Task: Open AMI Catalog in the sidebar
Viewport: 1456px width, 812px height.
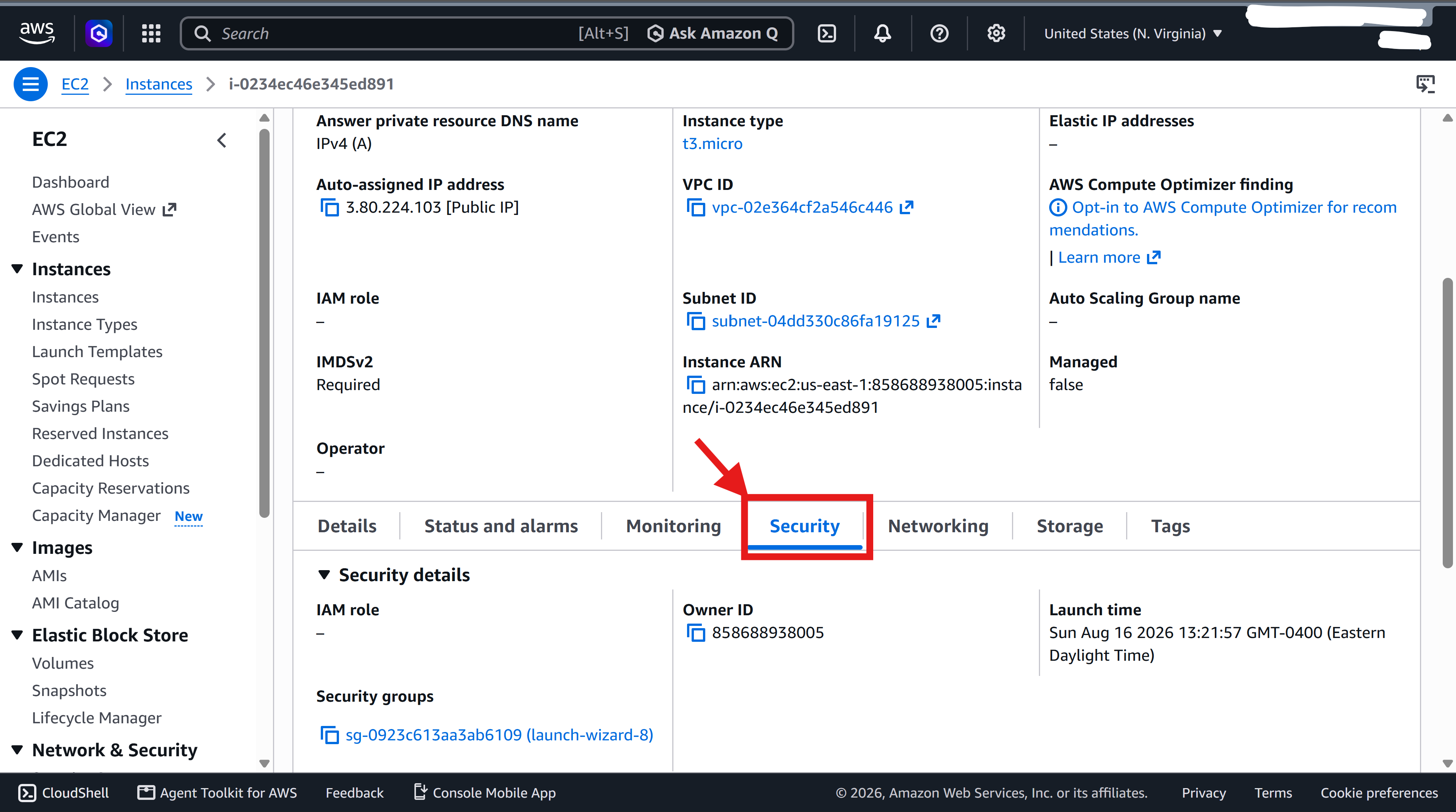Action: (x=76, y=603)
